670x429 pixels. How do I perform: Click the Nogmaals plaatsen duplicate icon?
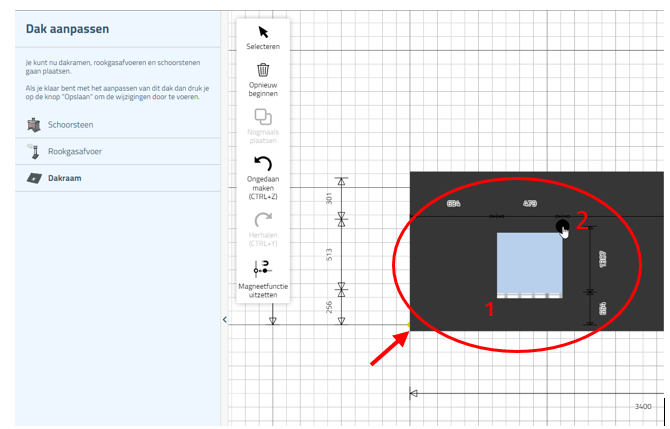(263, 117)
